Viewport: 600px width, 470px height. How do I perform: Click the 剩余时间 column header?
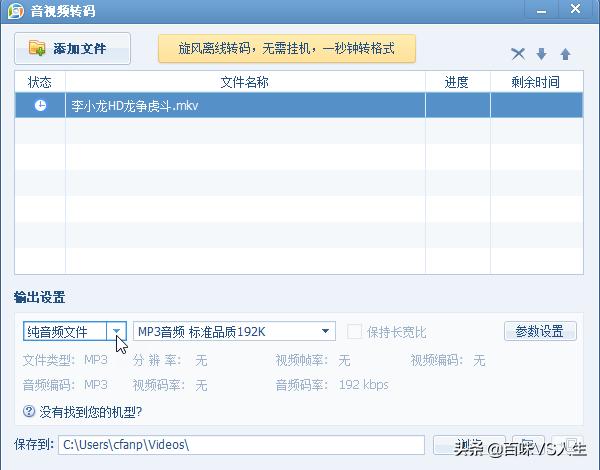tap(536, 82)
